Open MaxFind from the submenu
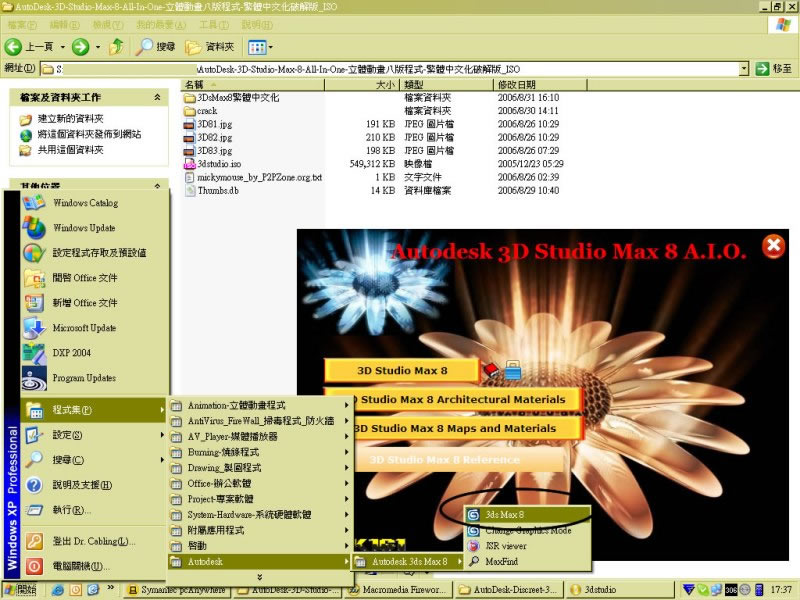The width and height of the screenshot is (800, 600). pos(528,562)
